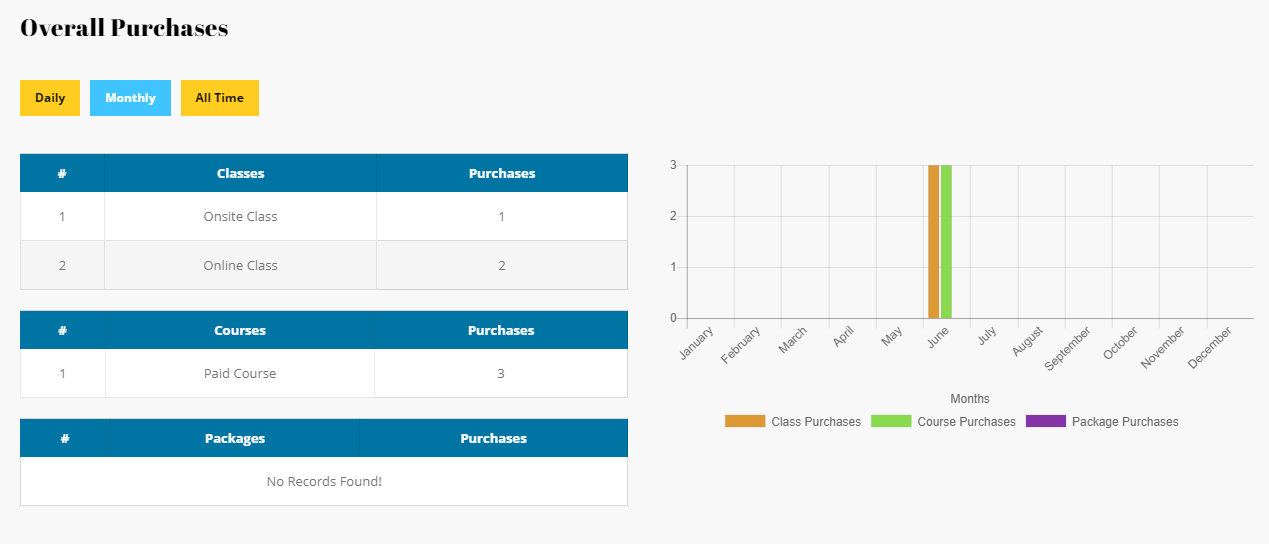Click the Daily filter button
The width and height of the screenshot is (1269, 544).
tap(50, 98)
